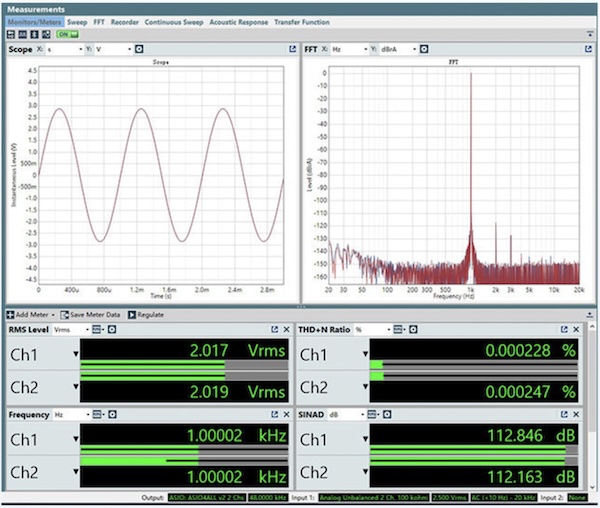Click the AC 20 kHz bandwidth status

[504, 498]
